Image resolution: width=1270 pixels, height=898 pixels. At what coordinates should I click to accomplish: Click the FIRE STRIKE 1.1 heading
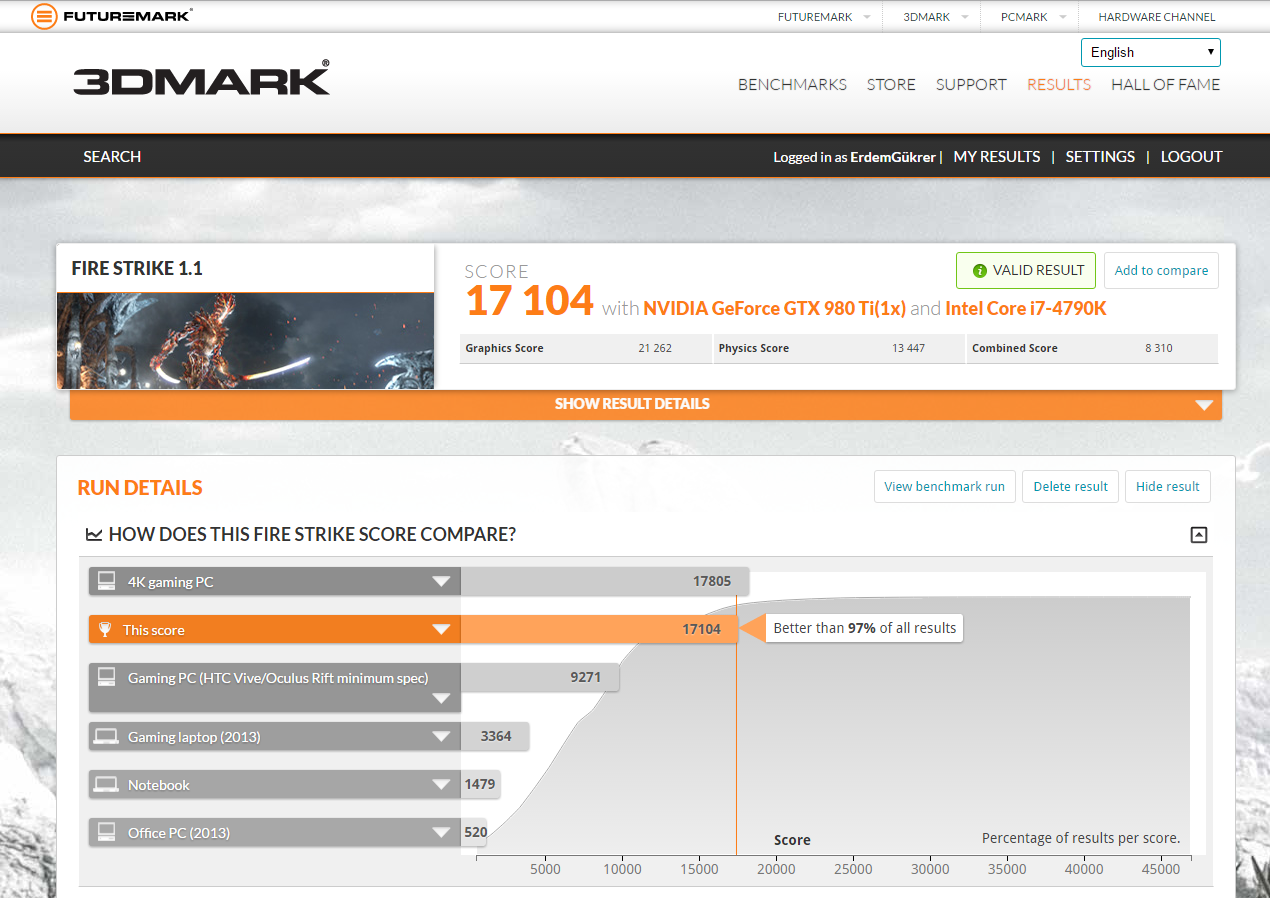[x=137, y=268]
